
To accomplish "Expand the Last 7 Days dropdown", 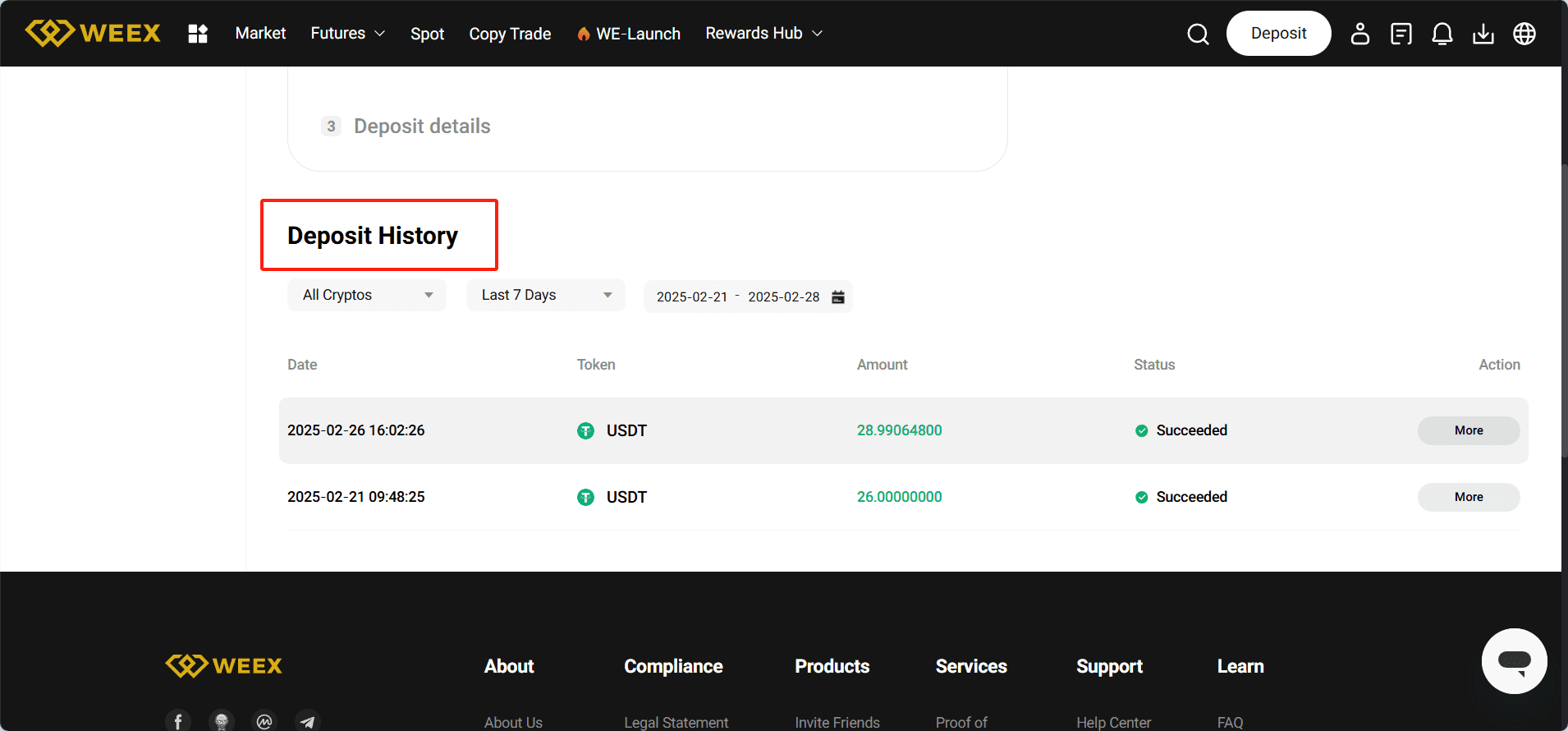I will pyautogui.click(x=545, y=295).
